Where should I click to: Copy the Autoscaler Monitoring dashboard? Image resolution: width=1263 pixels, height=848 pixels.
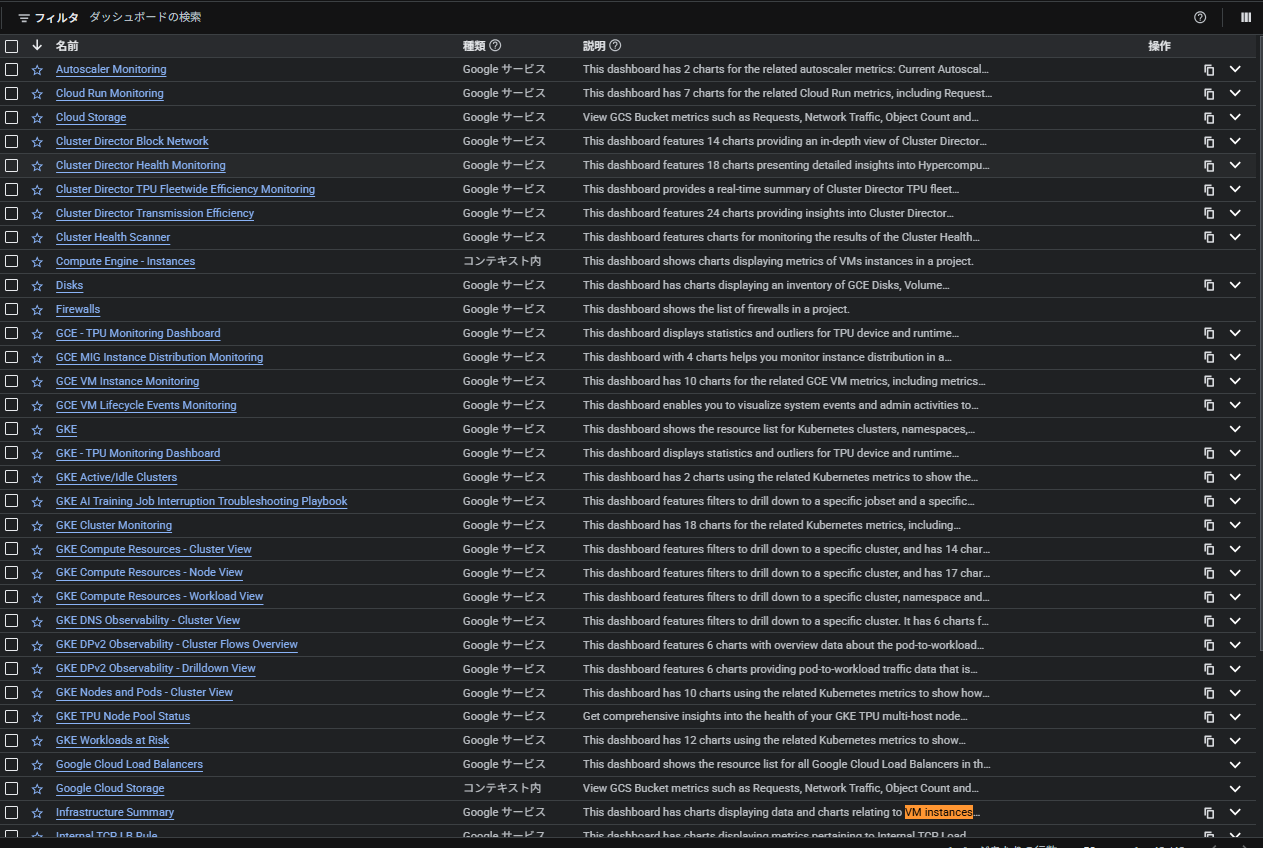pos(1209,70)
